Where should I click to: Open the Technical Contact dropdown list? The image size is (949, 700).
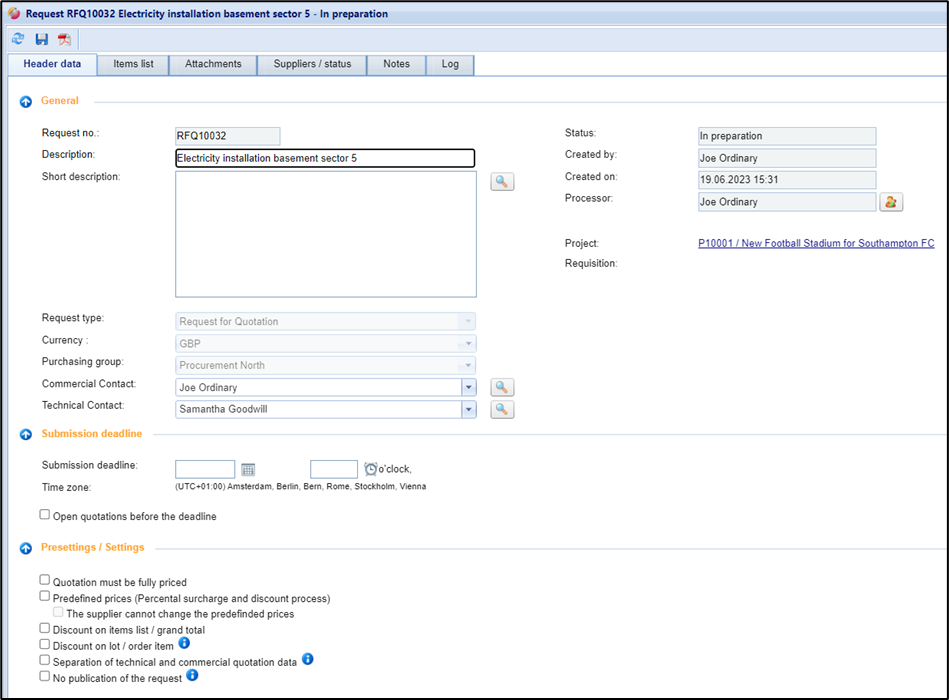tap(468, 409)
